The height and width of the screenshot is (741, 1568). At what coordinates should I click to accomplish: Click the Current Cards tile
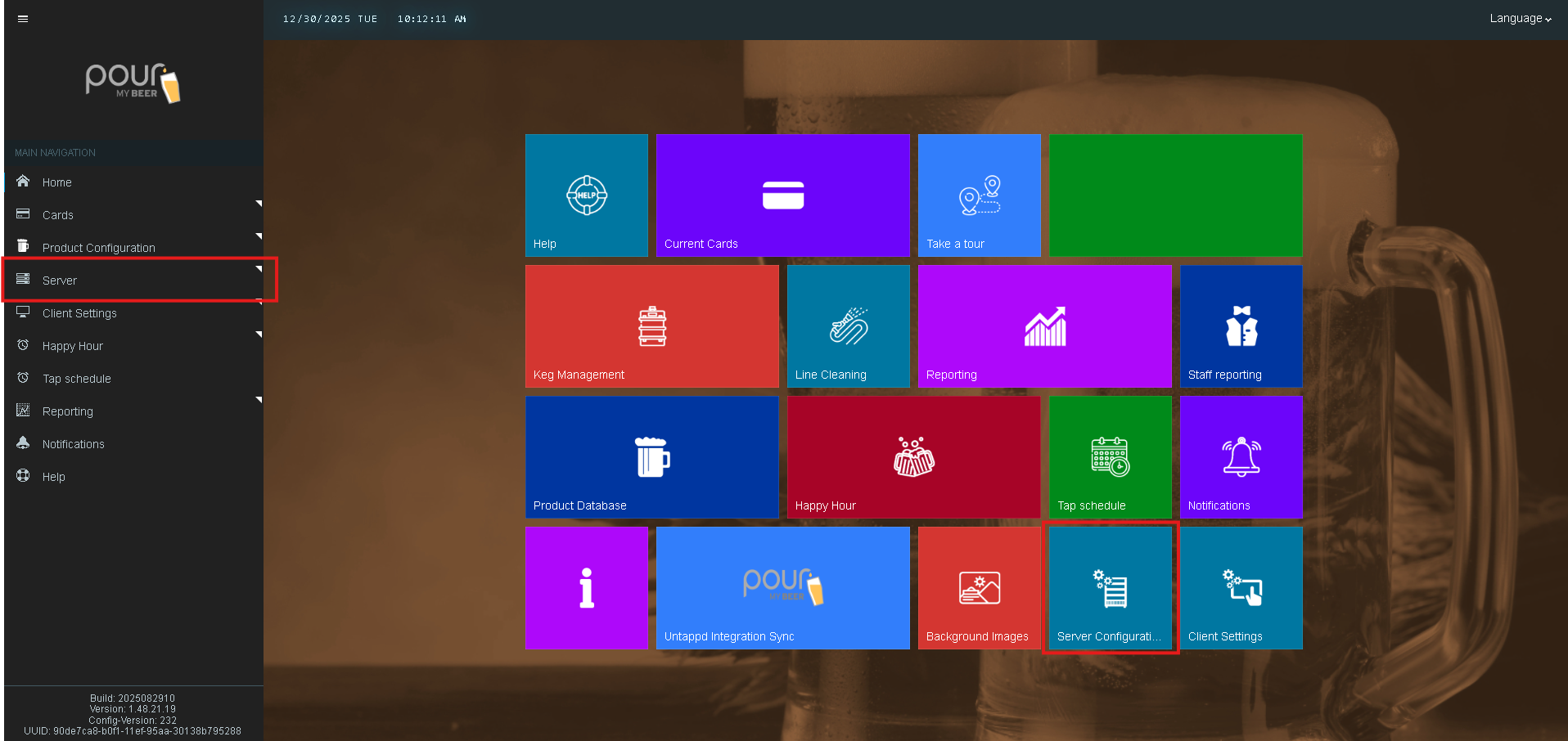782,195
